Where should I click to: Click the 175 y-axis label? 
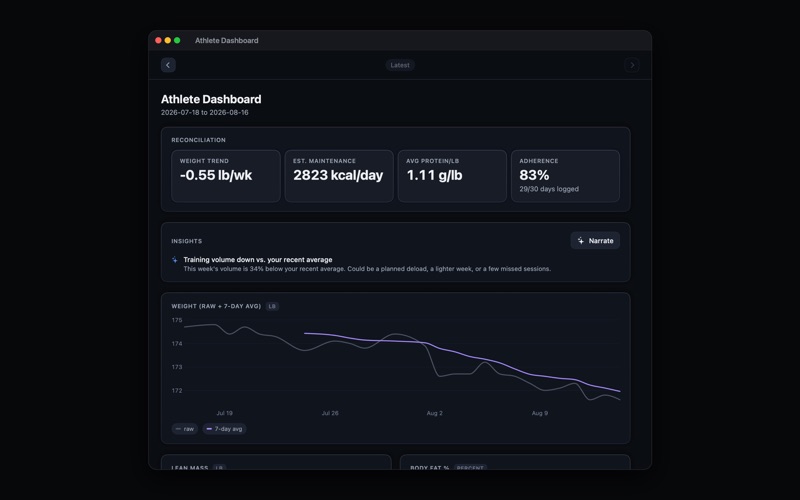pos(177,320)
